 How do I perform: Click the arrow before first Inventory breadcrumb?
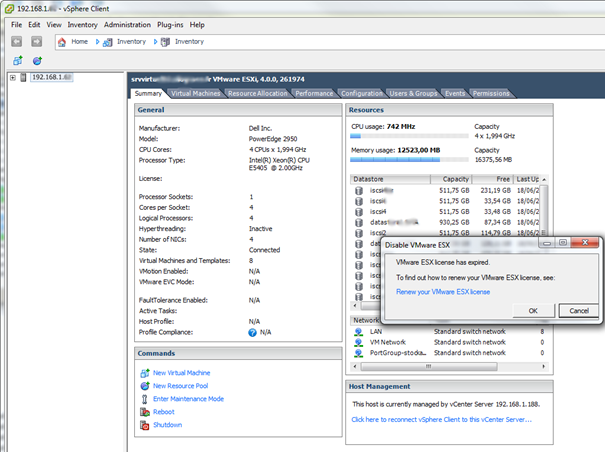(97, 42)
